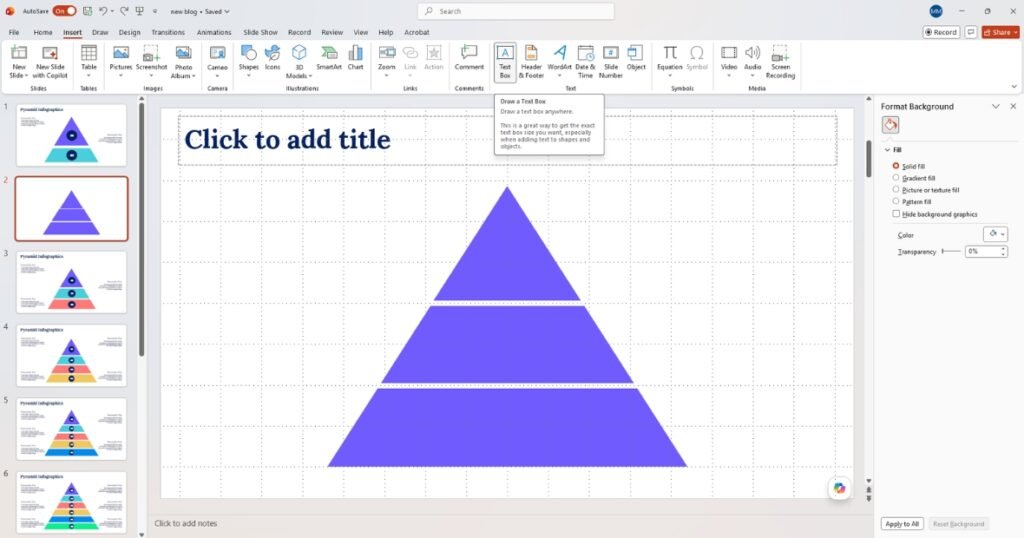The height and width of the screenshot is (538, 1024).
Task: Open the File menu
Action: click(x=14, y=32)
